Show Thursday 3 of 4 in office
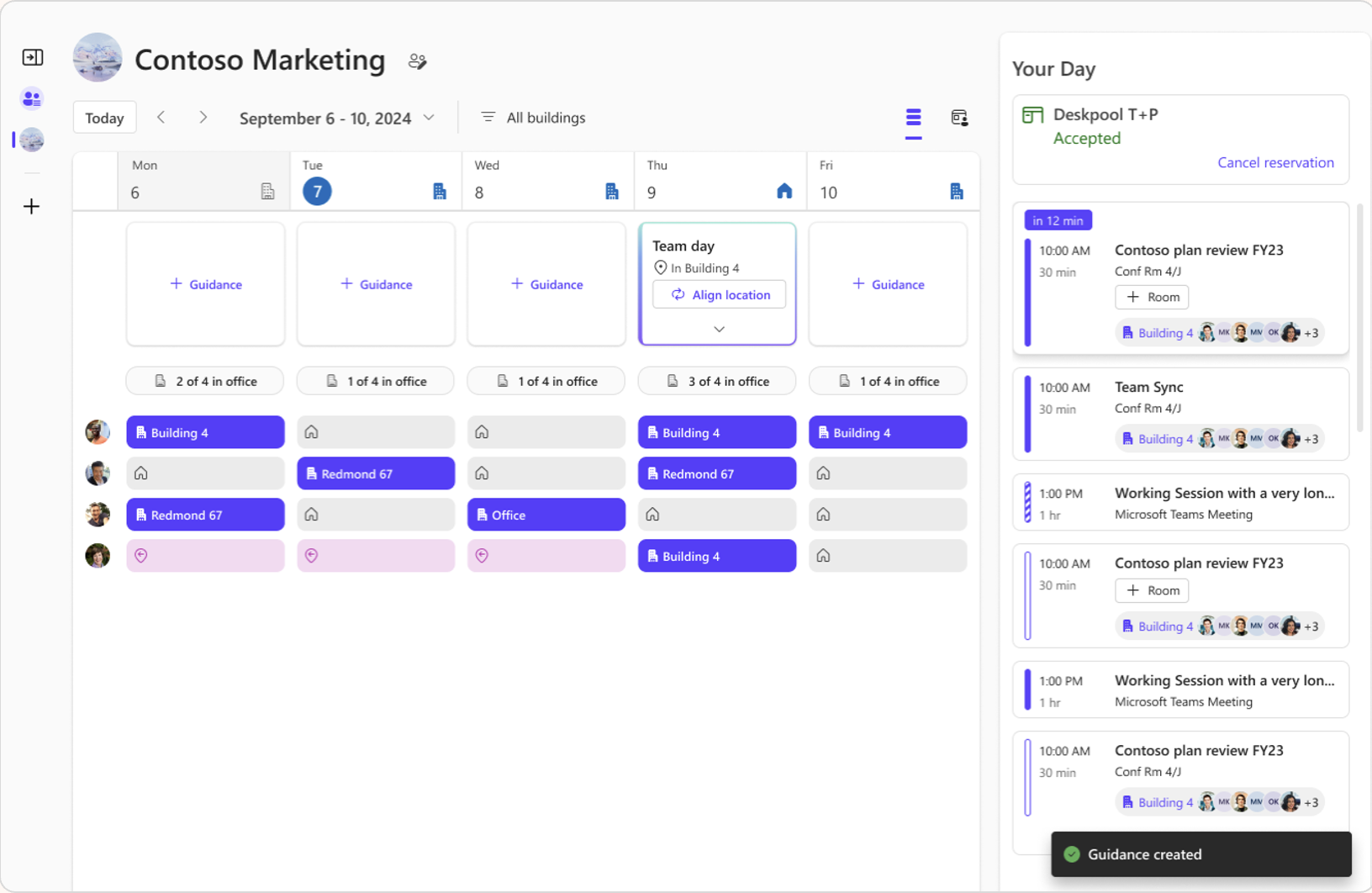This screenshot has width=1372, height=893. point(717,381)
